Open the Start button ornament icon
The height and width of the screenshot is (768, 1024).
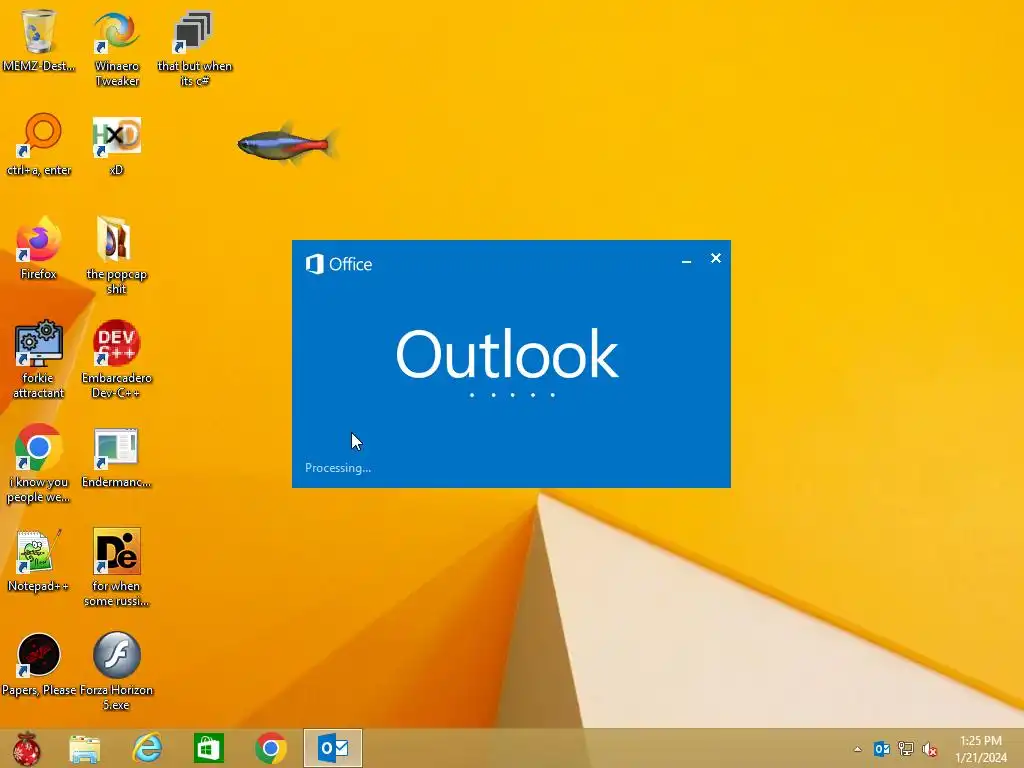coord(26,748)
